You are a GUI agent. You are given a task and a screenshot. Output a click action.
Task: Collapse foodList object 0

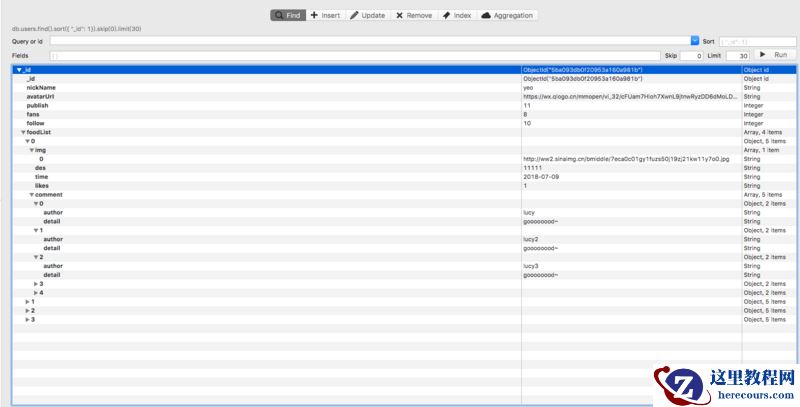tap(28, 141)
